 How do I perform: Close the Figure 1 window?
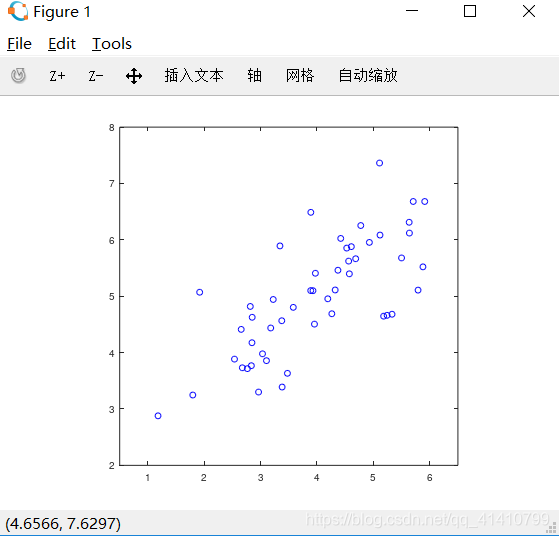point(529,11)
